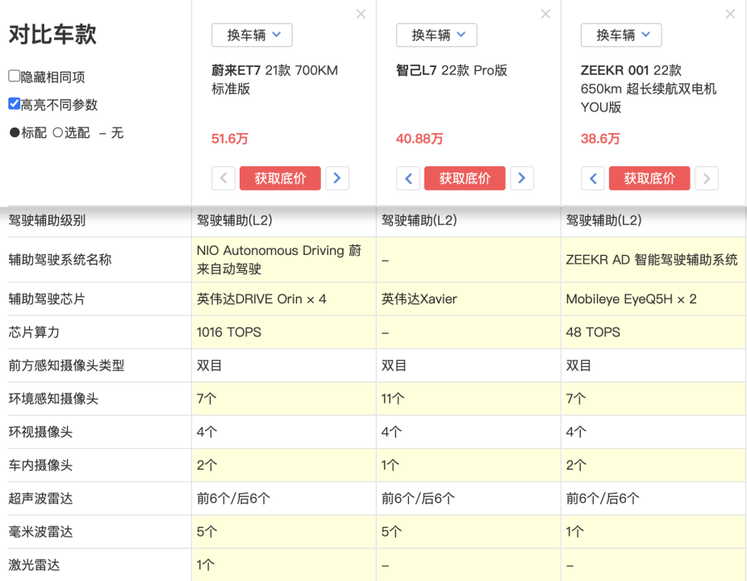
Task: Get the lowest price for 智己L7
Action: click(x=464, y=178)
